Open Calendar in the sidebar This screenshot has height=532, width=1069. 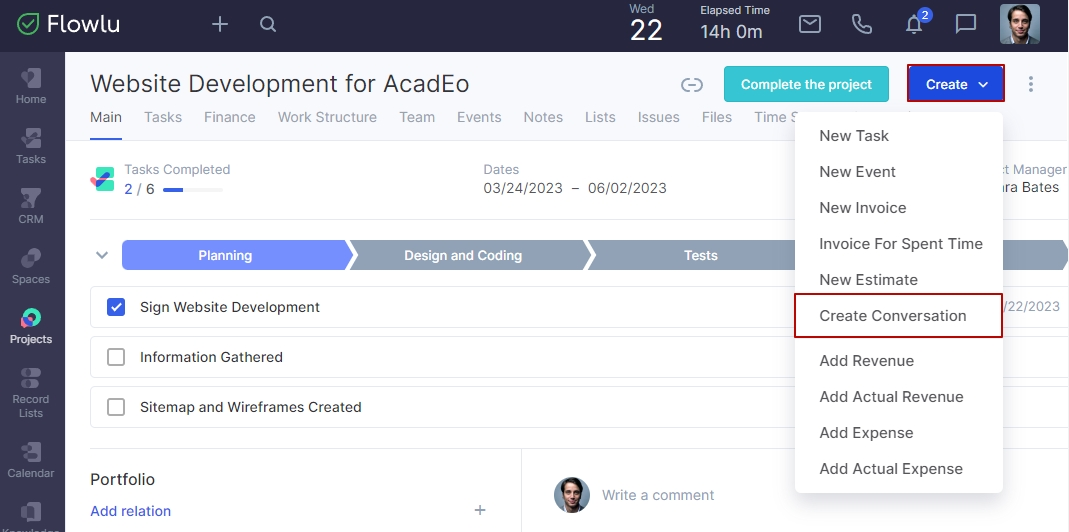click(x=31, y=460)
